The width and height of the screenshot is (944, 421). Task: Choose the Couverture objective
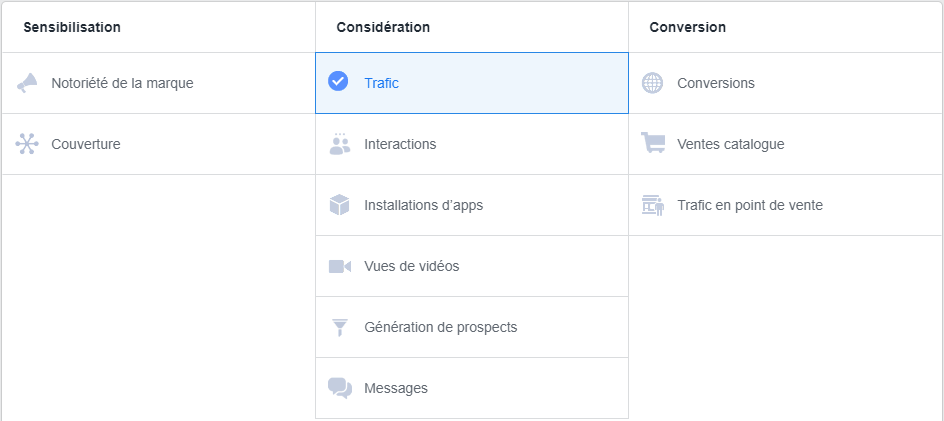coord(86,144)
